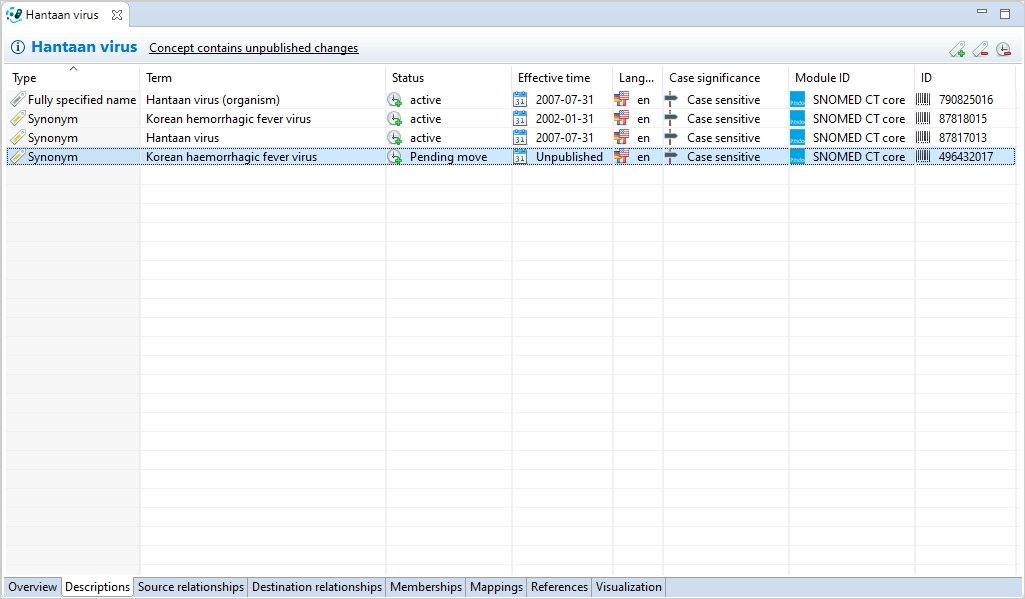The height and width of the screenshot is (599, 1025).
Task: Click the clock icon with red minus
Action: tap(1003, 49)
